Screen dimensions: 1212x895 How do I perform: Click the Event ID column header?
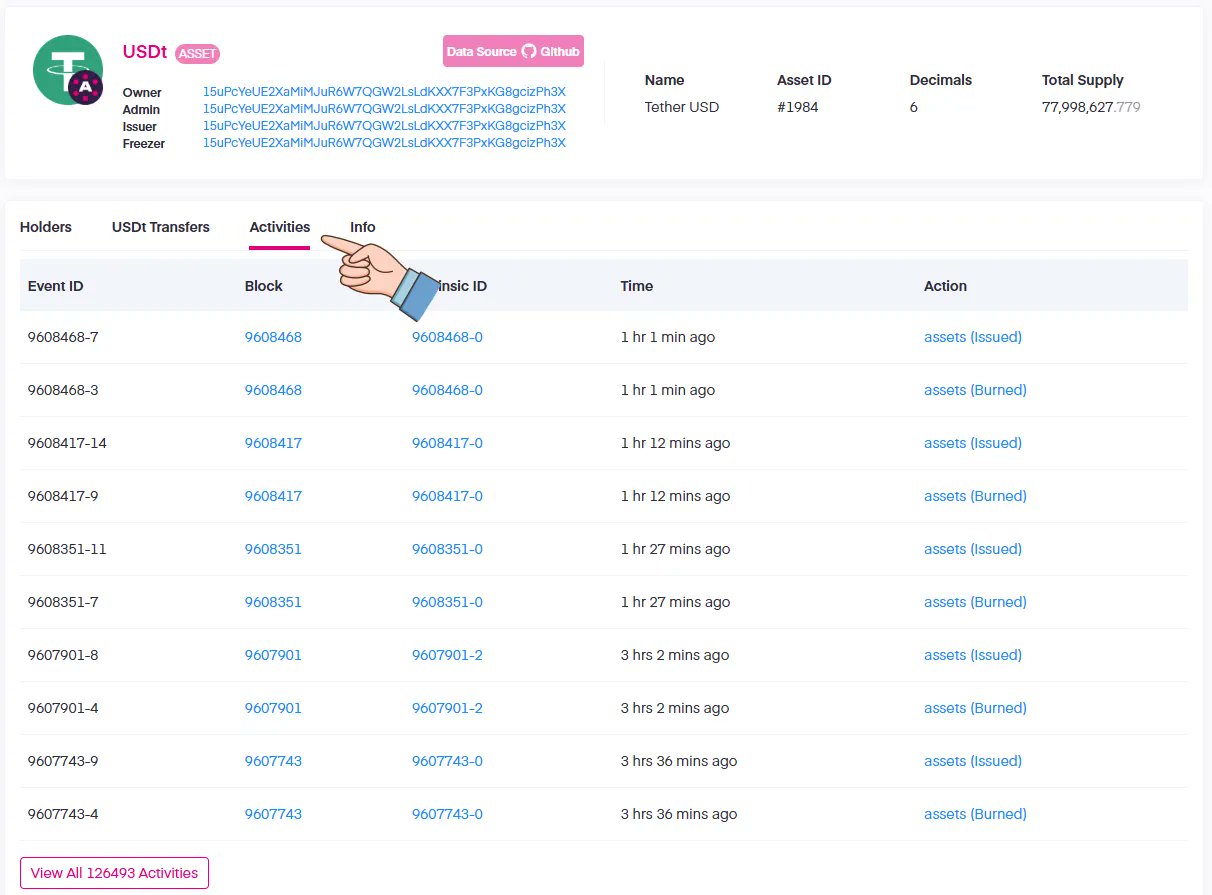tap(56, 286)
